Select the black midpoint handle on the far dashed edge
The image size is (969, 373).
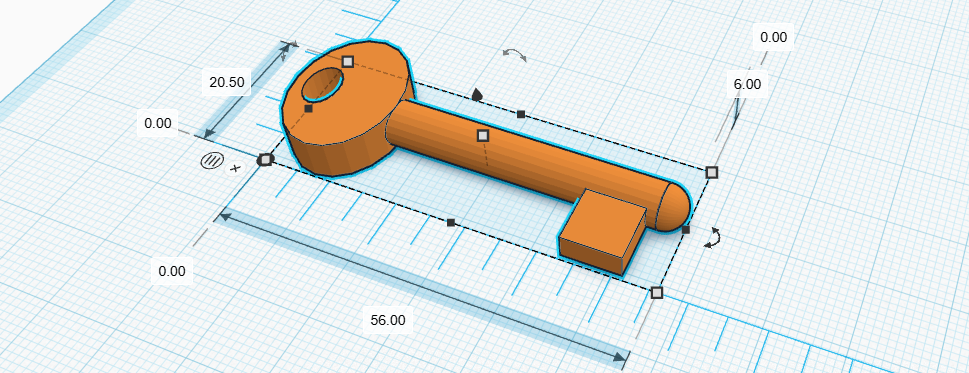[521, 114]
